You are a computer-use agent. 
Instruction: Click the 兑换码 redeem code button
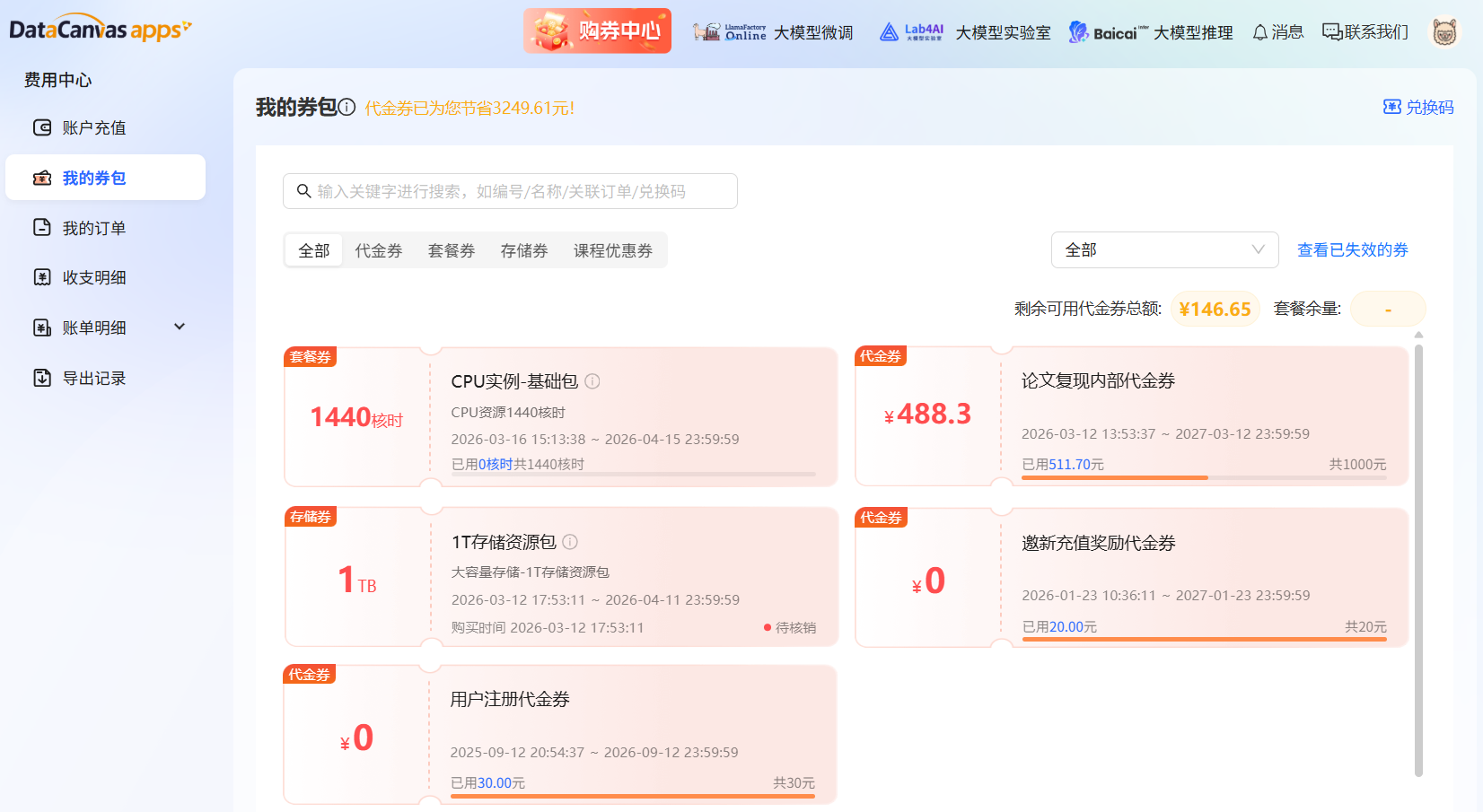point(1417,107)
